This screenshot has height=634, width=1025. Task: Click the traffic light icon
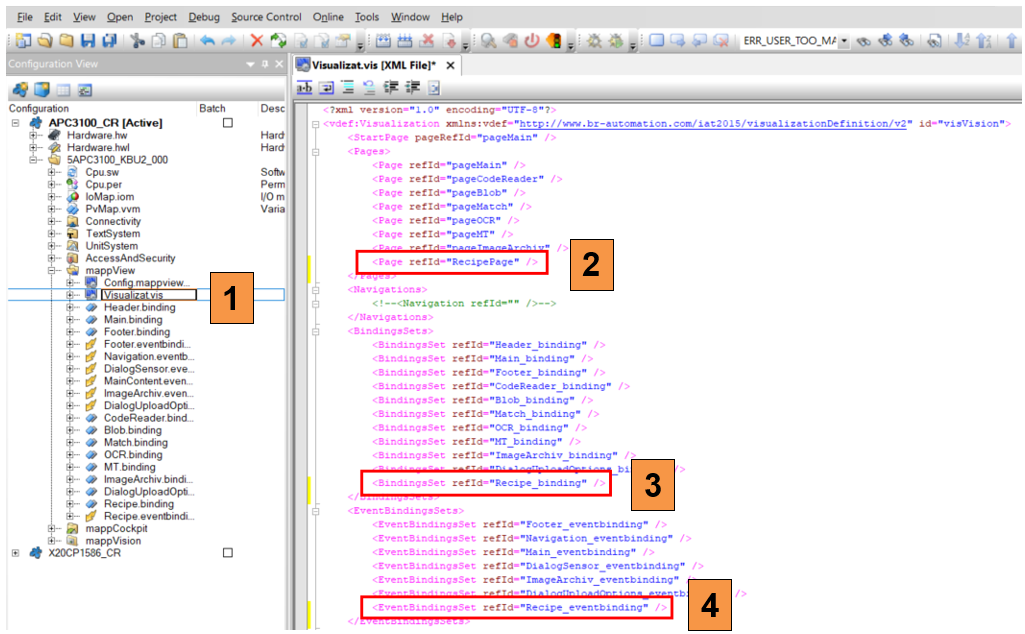553,41
